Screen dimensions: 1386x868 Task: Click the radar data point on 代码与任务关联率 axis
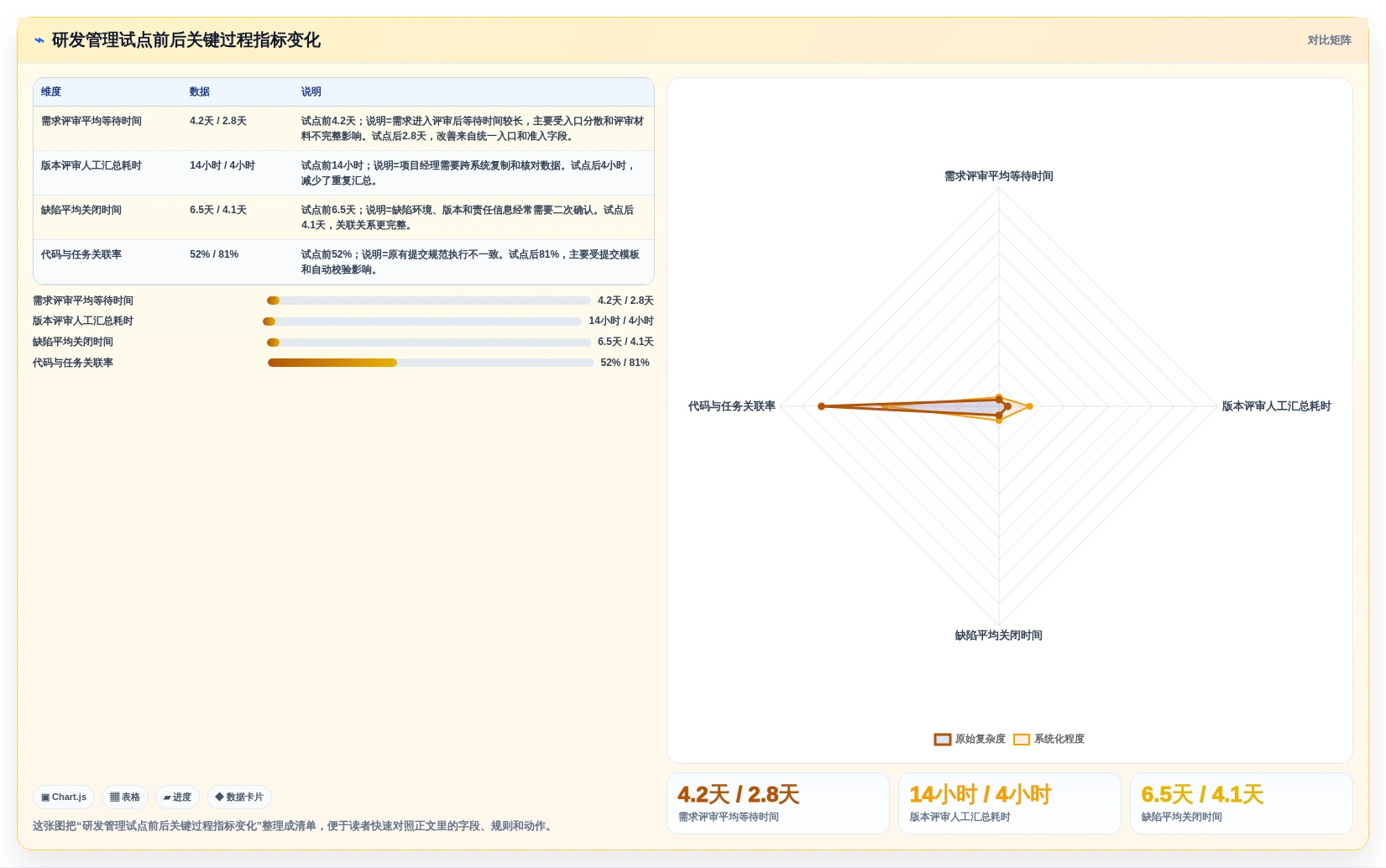(x=822, y=406)
